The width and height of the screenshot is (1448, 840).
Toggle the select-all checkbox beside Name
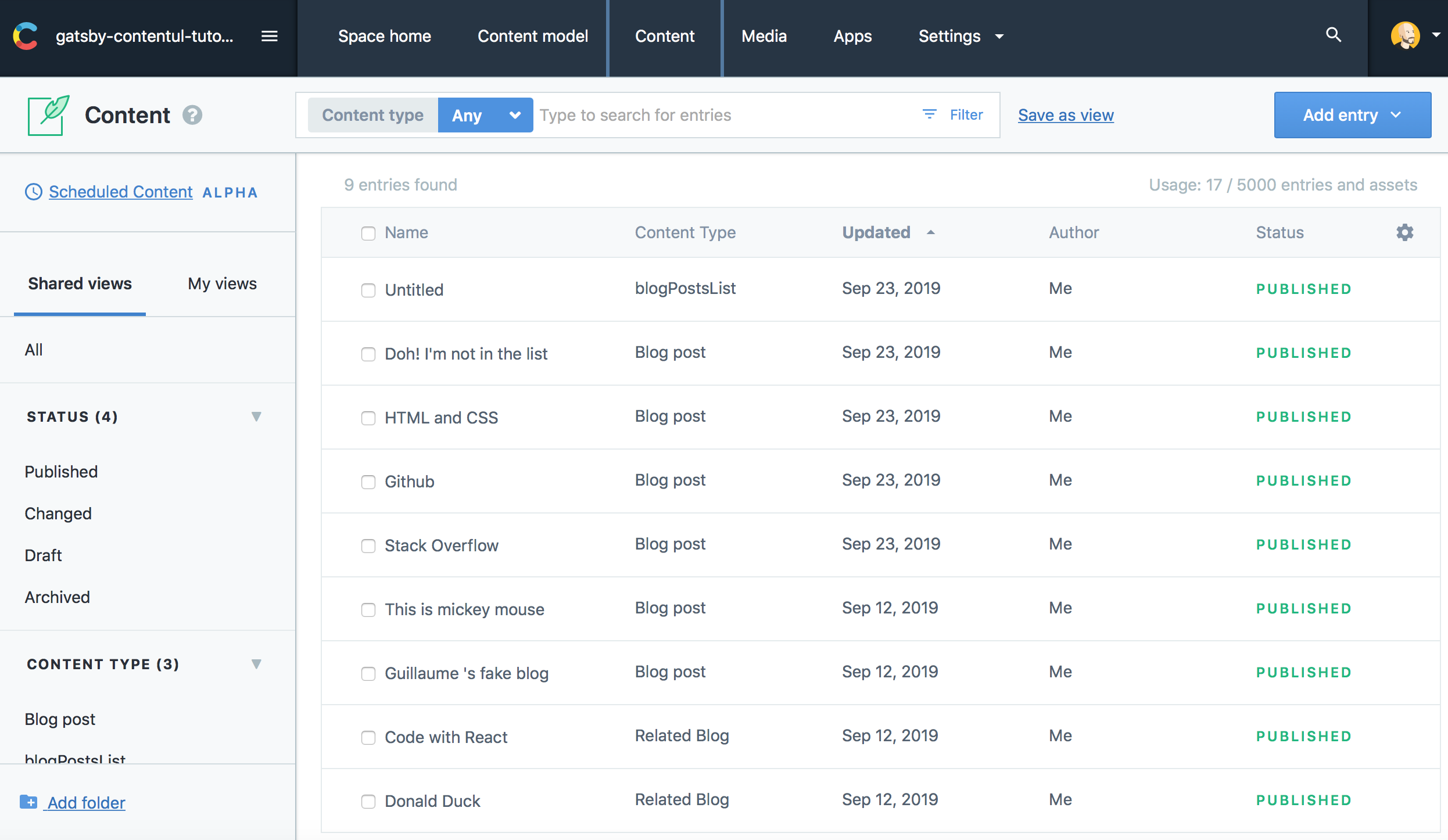point(368,233)
